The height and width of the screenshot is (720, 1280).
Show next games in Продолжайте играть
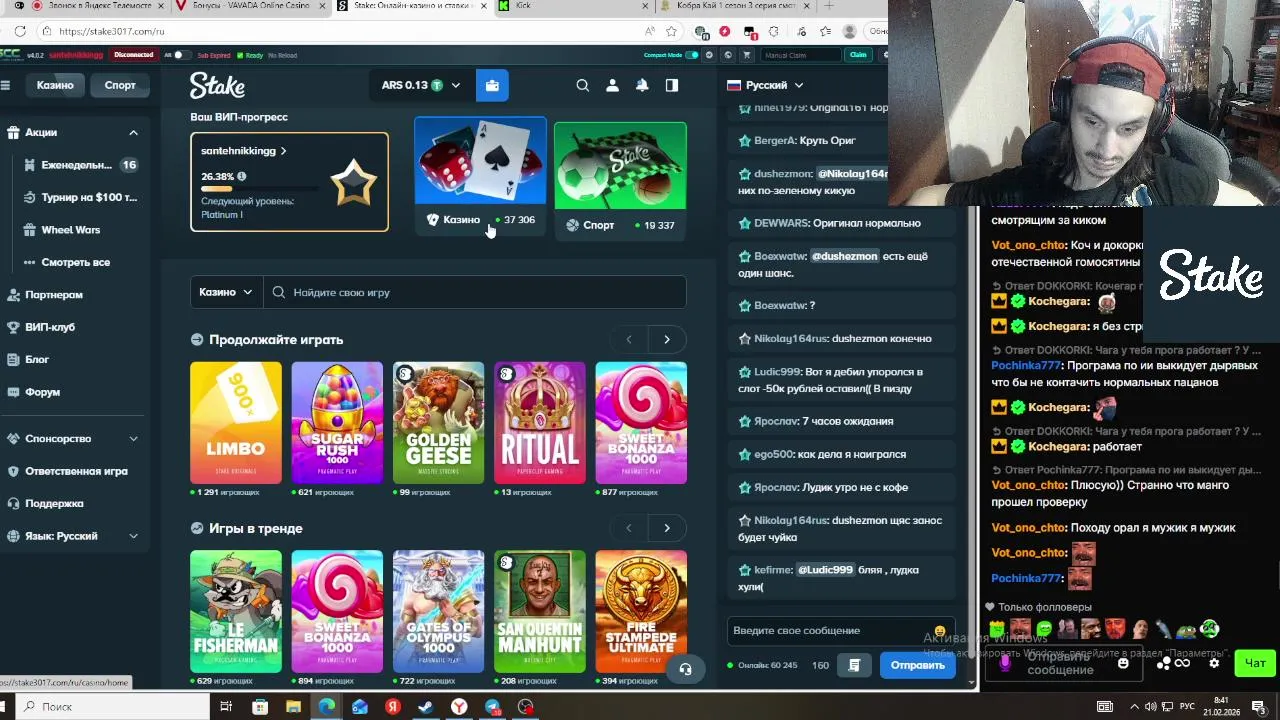point(667,339)
